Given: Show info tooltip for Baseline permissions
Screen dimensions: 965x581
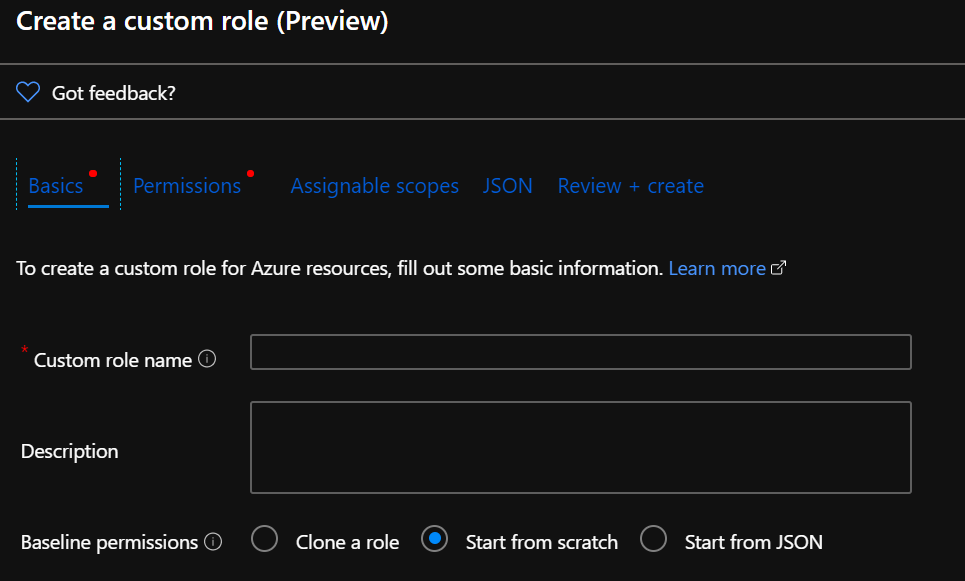Looking at the screenshot, I should click(212, 542).
